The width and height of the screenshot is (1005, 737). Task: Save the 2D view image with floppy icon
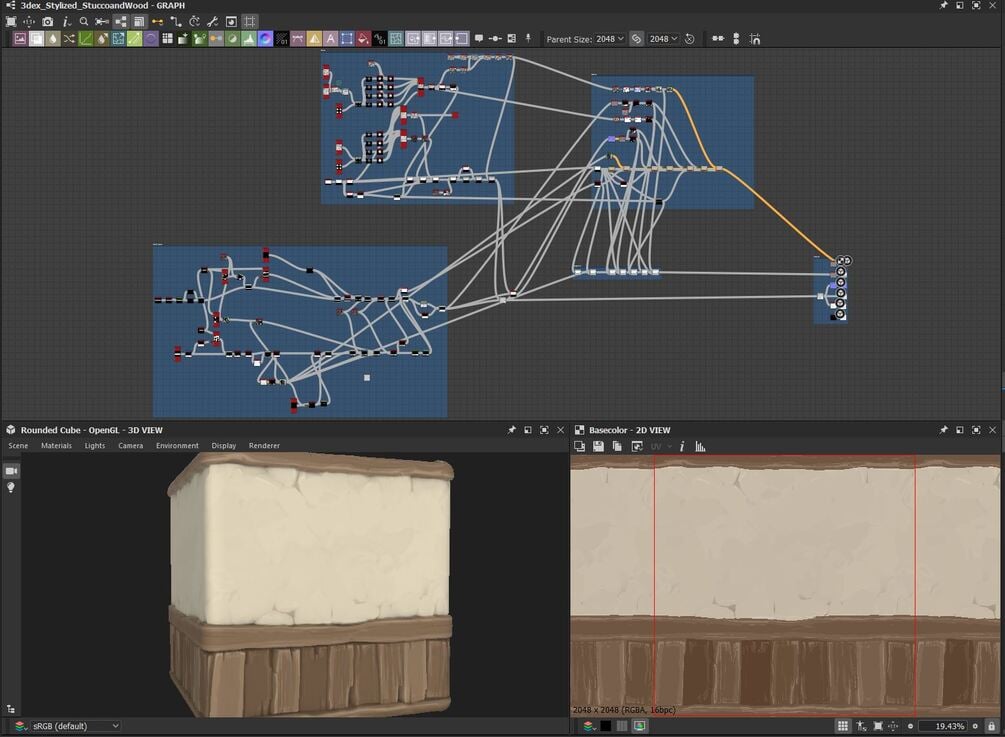click(x=598, y=446)
